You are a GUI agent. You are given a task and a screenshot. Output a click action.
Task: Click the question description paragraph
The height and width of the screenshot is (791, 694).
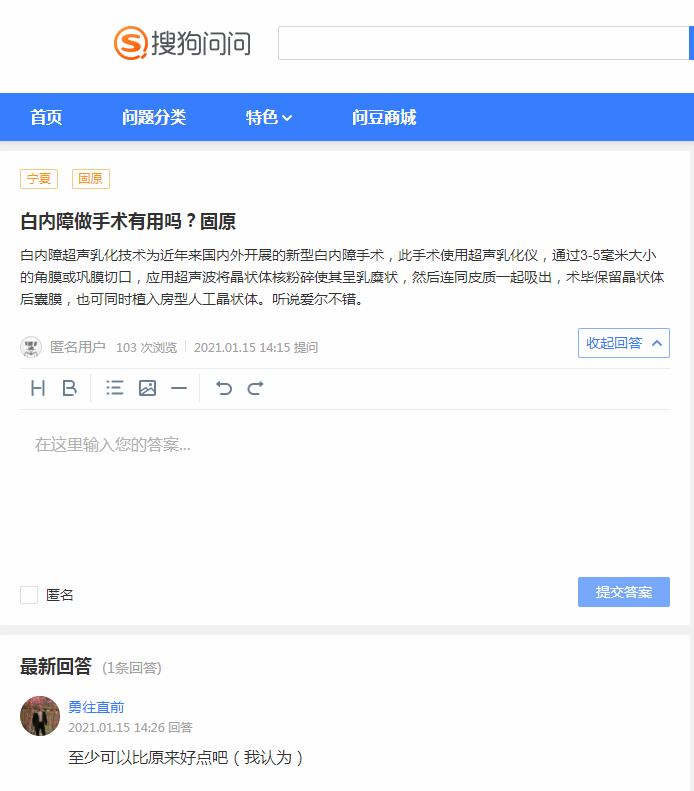(x=343, y=277)
